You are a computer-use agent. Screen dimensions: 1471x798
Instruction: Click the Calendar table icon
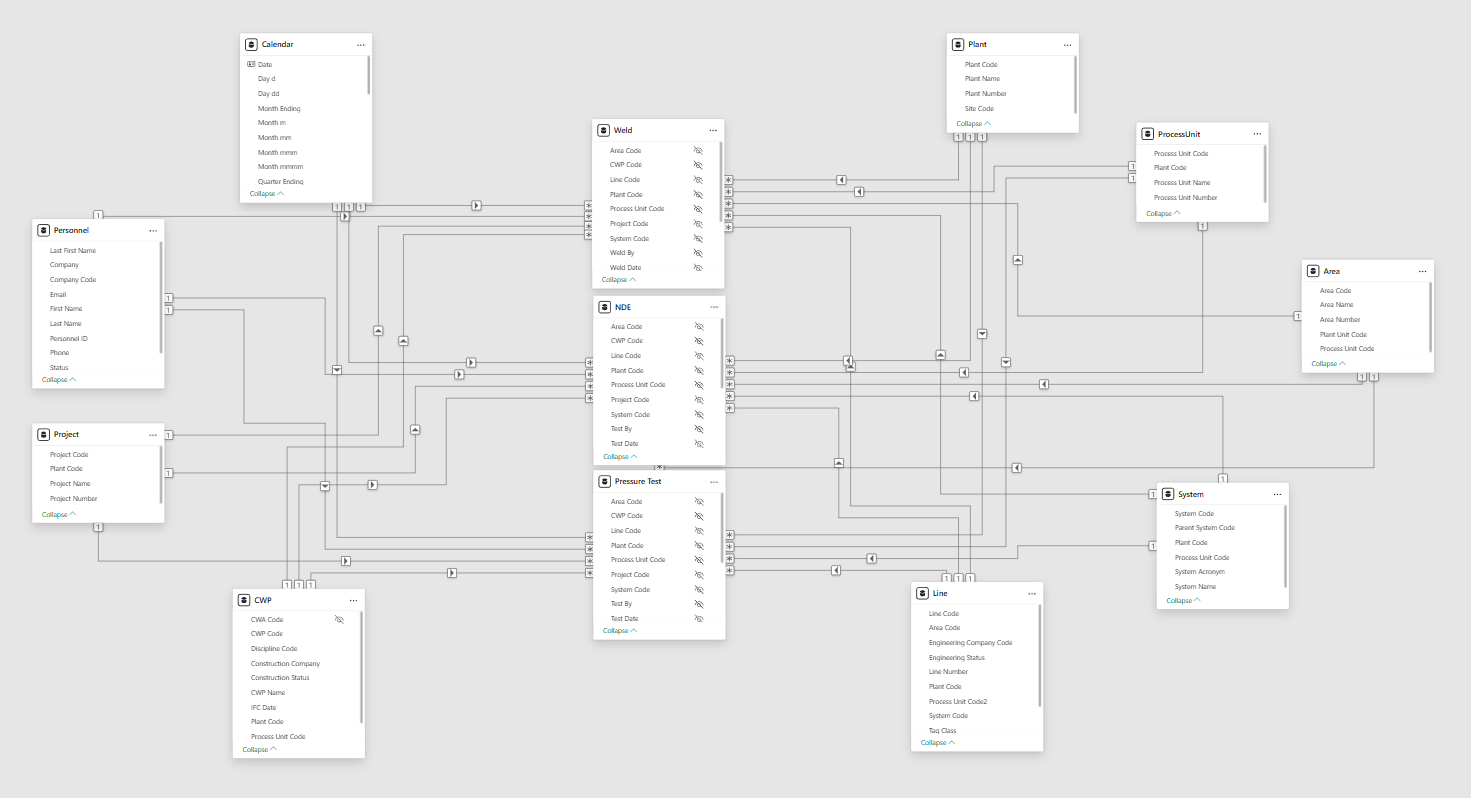[252, 45]
